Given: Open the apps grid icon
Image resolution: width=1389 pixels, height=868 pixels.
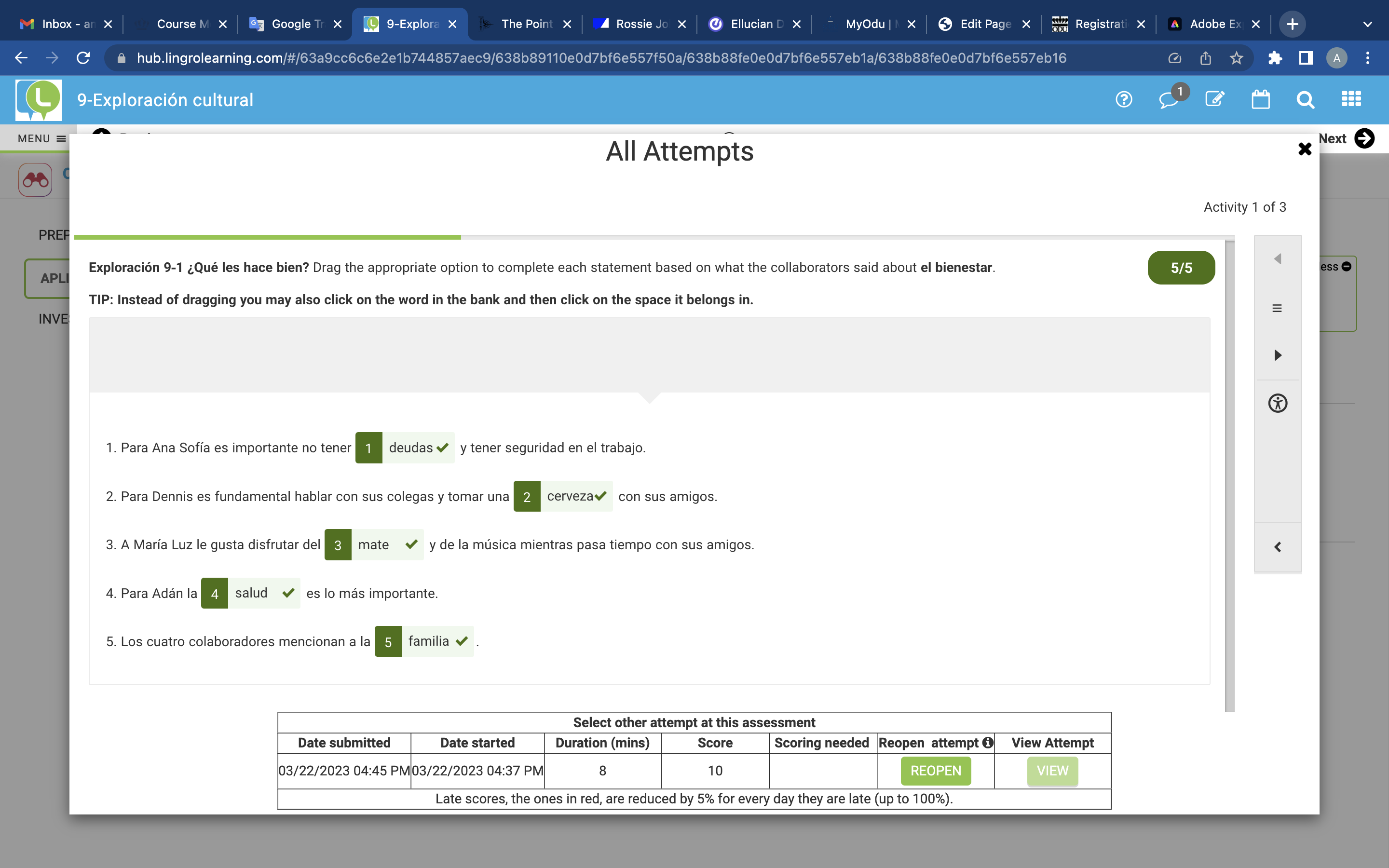Looking at the screenshot, I should click(x=1351, y=100).
